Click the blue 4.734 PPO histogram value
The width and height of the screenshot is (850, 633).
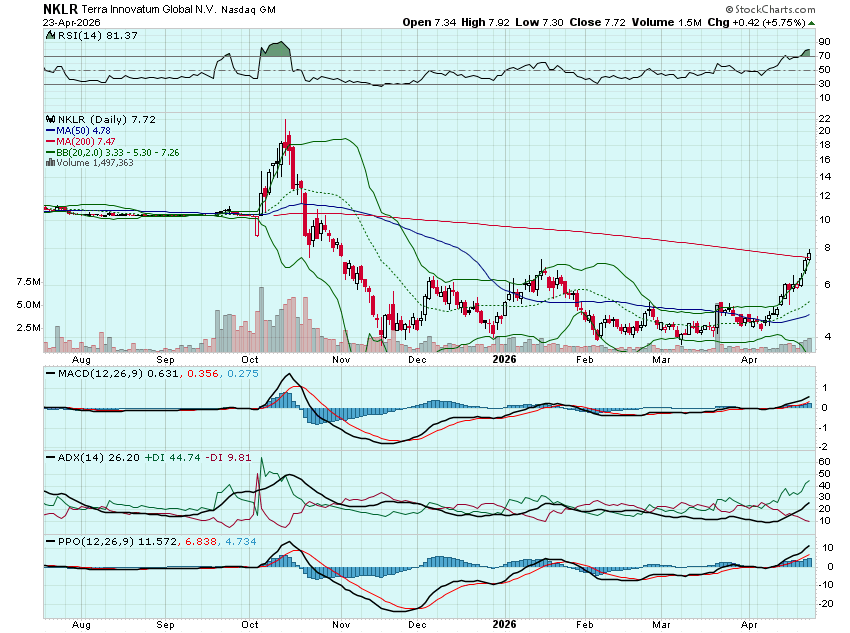click(x=241, y=541)
